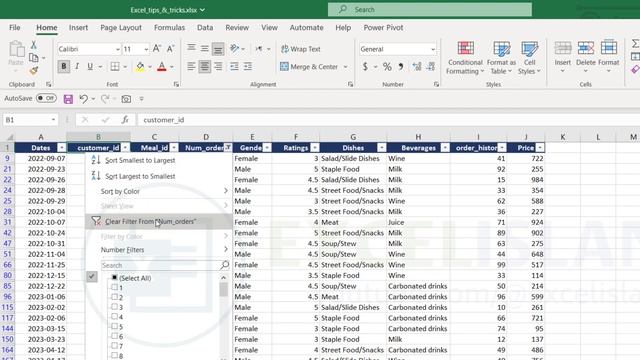This screenshot has height=360, width=640.
Task: Apply Accounting dollar number format
Action: [x=365, y=66]
